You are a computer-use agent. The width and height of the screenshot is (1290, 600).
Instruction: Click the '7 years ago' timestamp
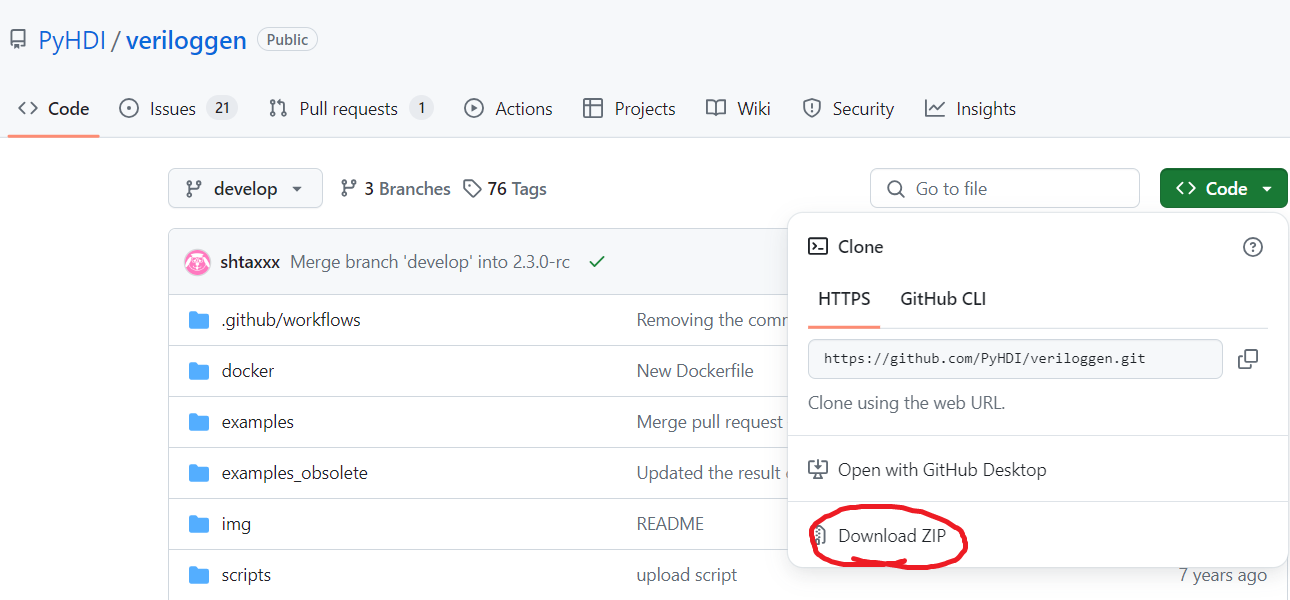pos(1222,575)
